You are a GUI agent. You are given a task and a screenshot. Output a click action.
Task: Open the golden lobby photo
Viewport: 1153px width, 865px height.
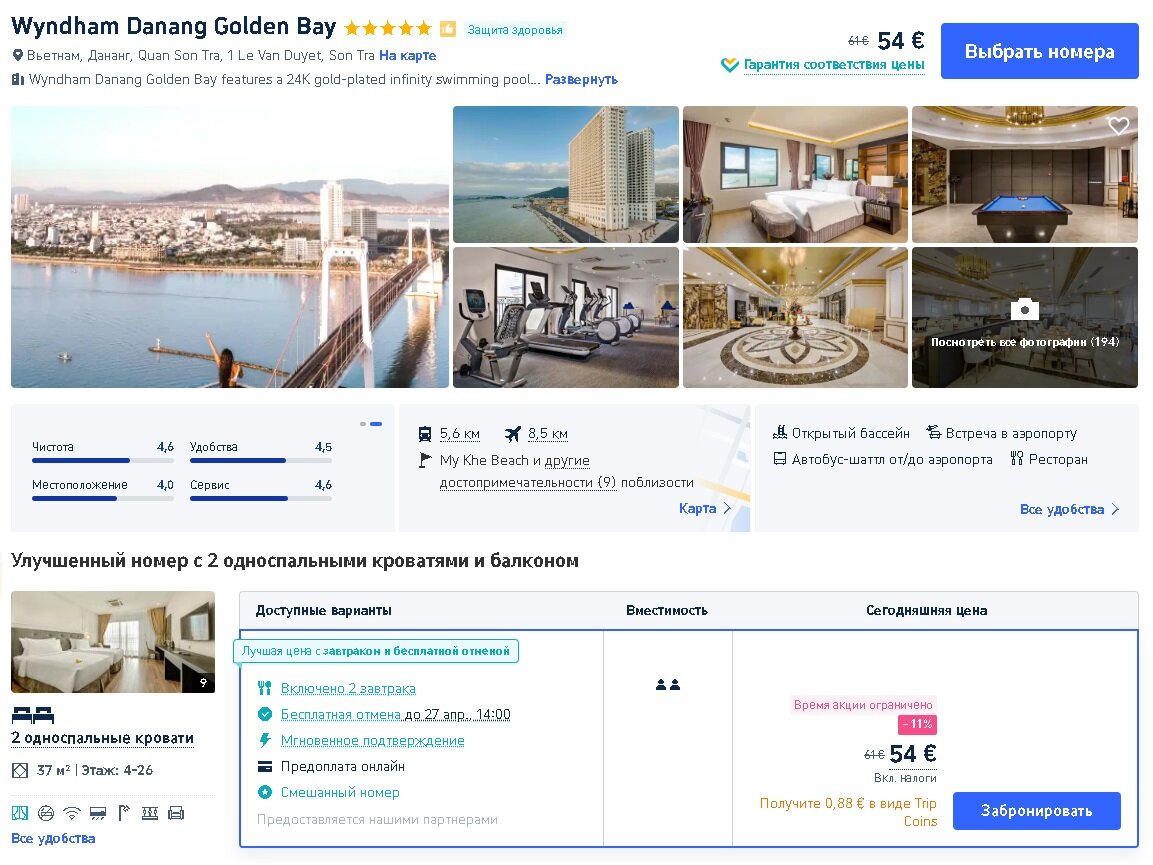(795, 317)
